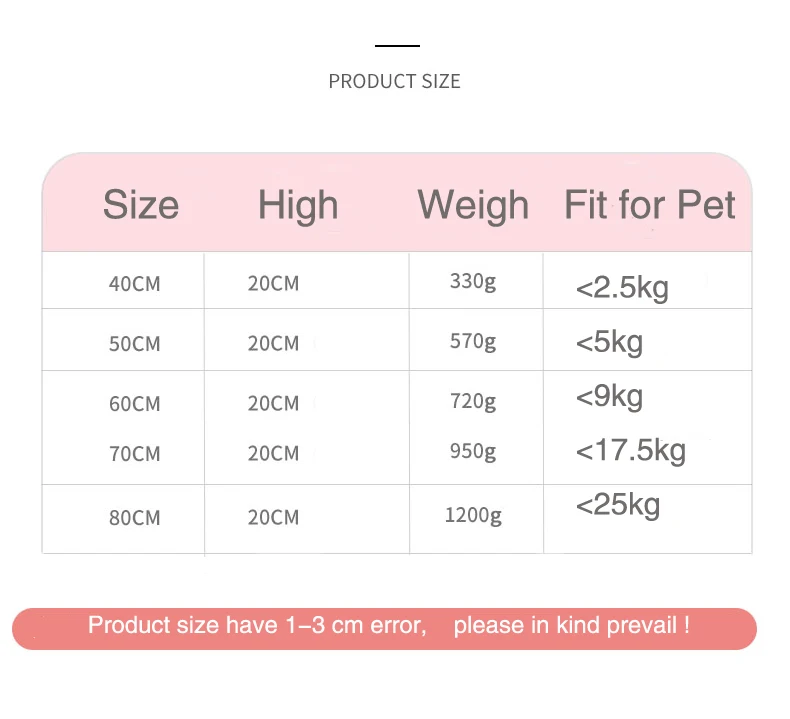Select the Fit for Pet header

[x=650, y=205]
